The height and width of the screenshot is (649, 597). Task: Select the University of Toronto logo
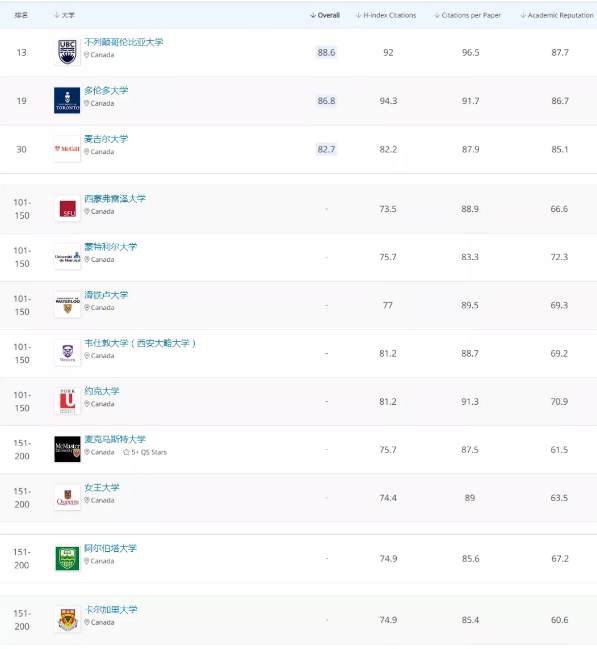click(x=67, y=101)
